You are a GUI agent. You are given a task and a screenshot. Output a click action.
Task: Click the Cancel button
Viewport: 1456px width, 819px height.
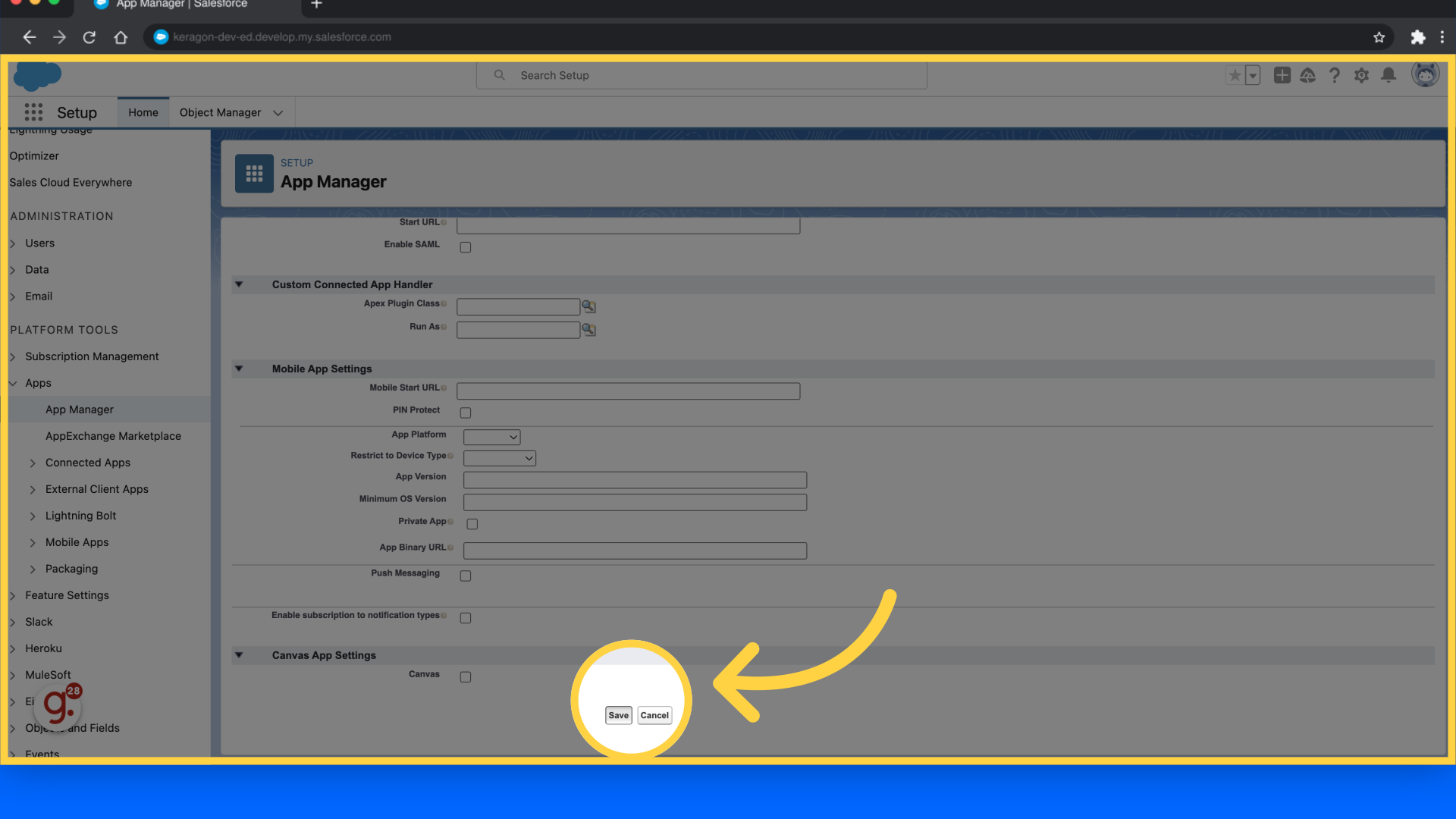coord(654,715)
